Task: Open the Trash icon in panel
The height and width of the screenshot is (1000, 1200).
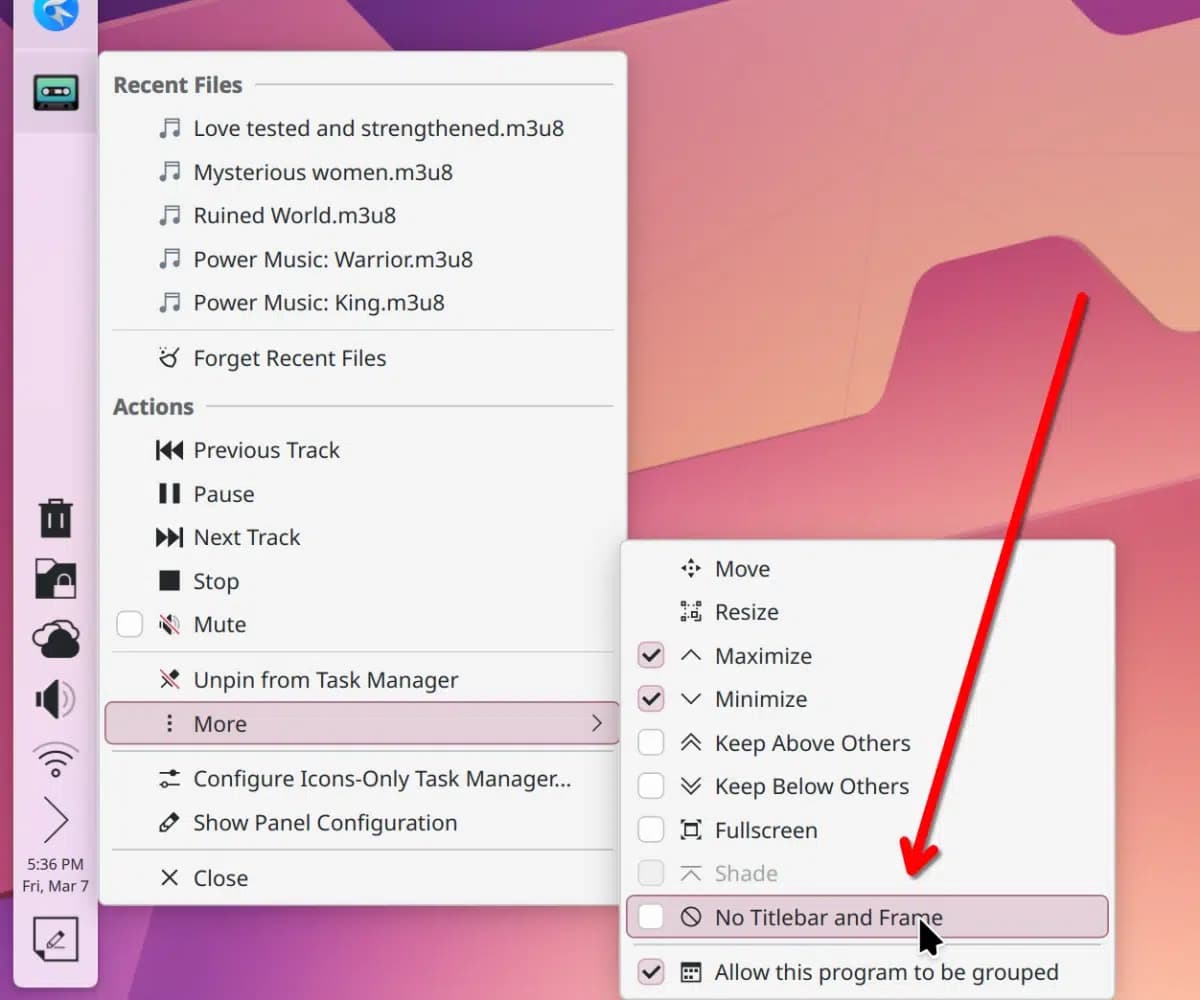Action: [56, 519]
